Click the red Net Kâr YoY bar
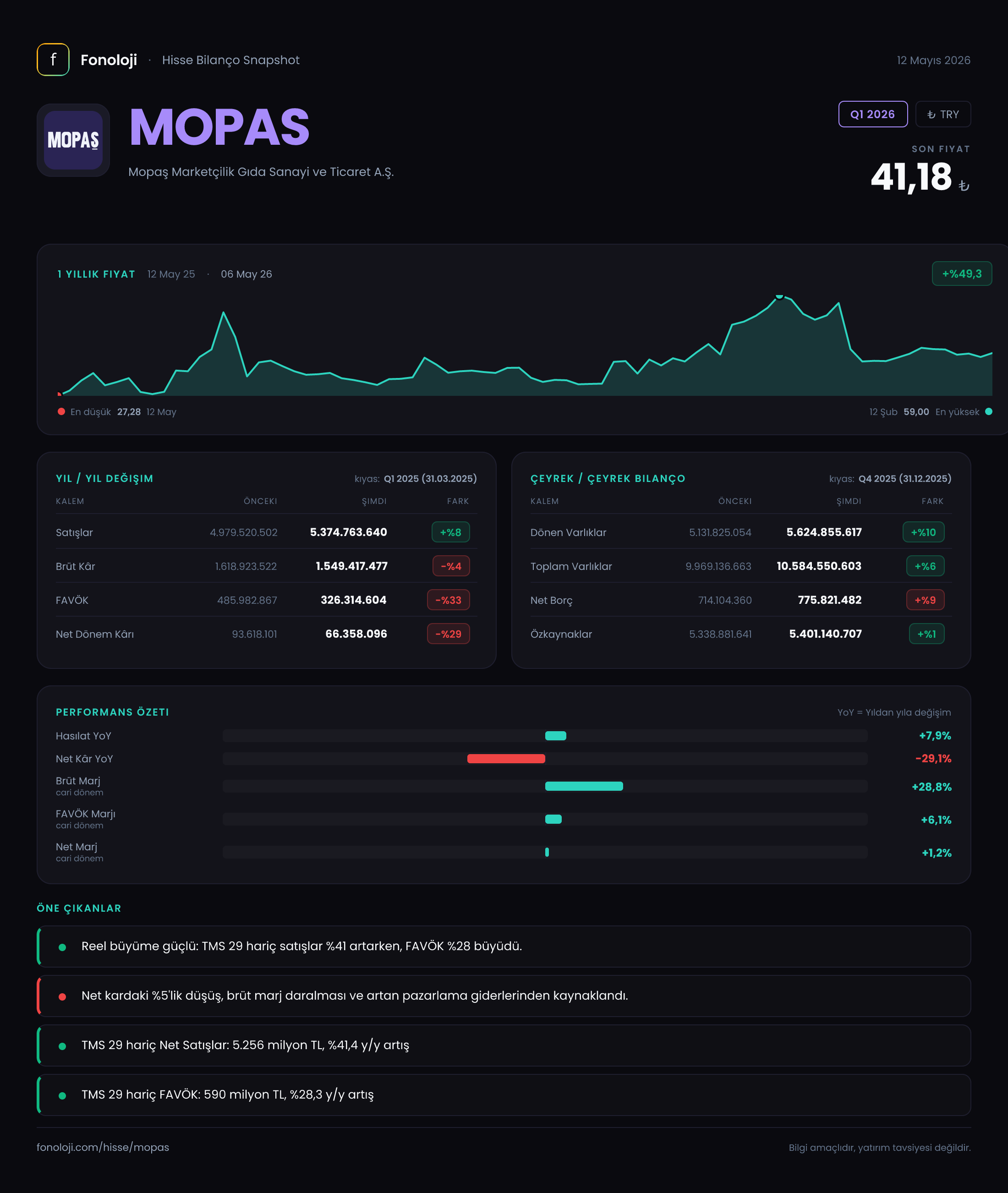This screenshot has height=1193, width=1008. pos(506,759)
